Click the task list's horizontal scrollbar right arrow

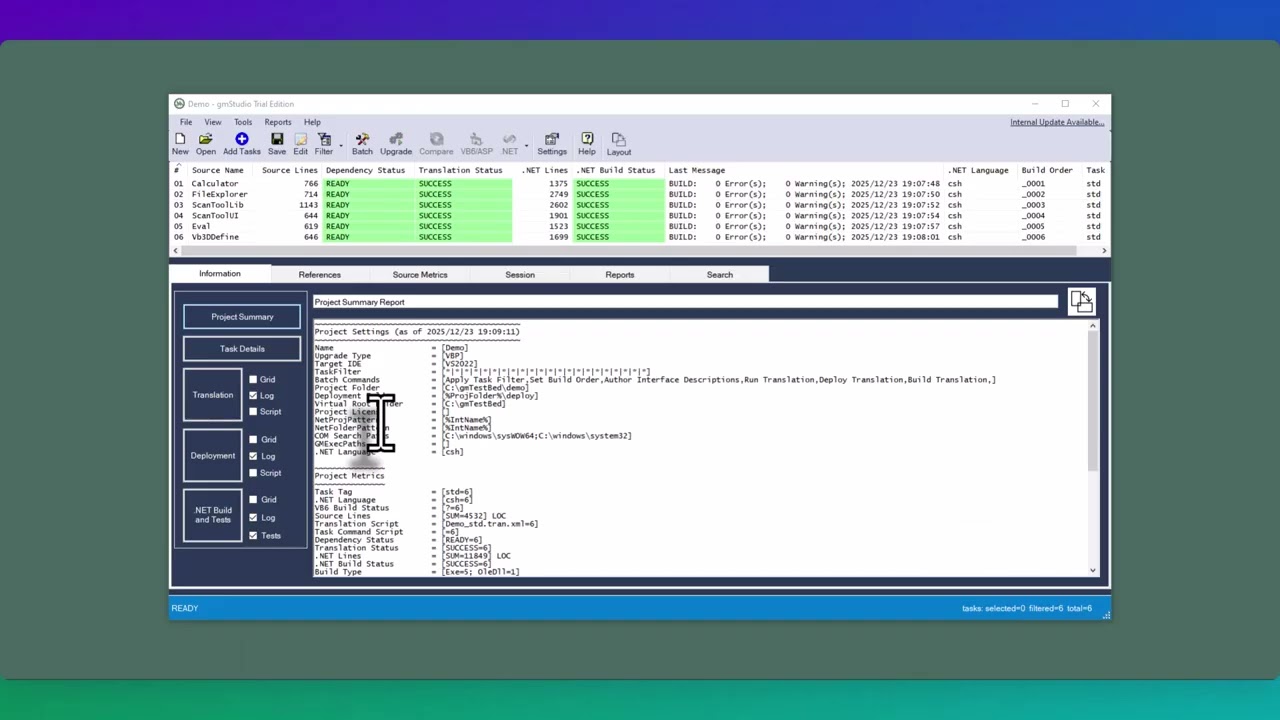tap(1104, 251)
